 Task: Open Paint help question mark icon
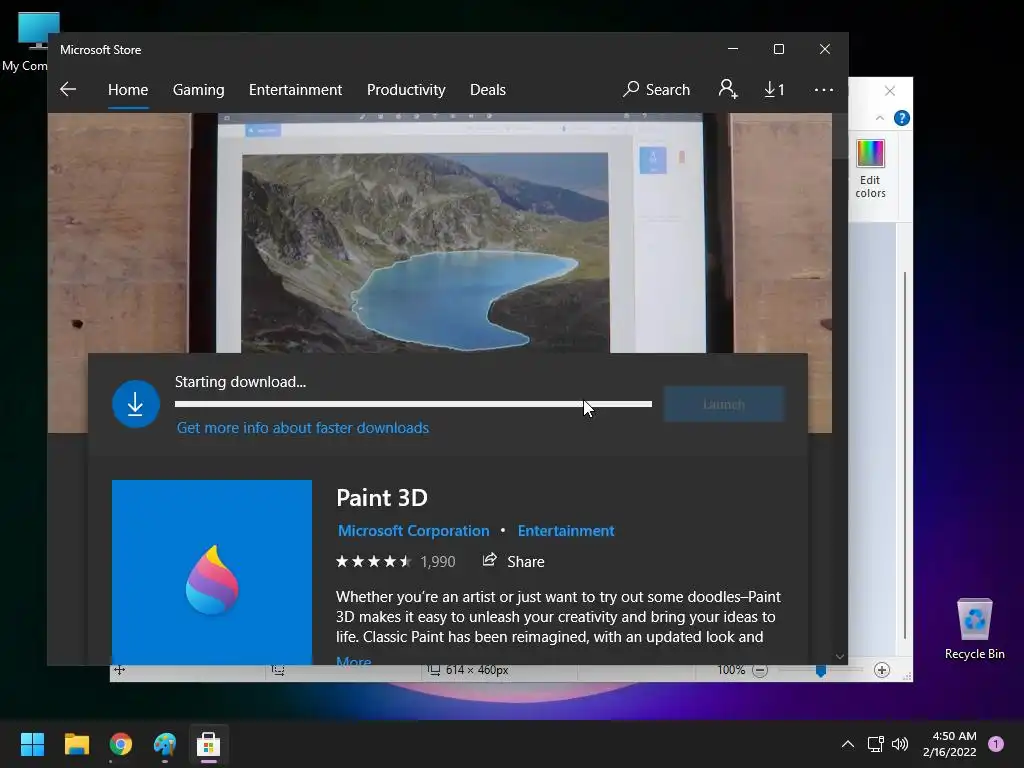coord(902,118)
